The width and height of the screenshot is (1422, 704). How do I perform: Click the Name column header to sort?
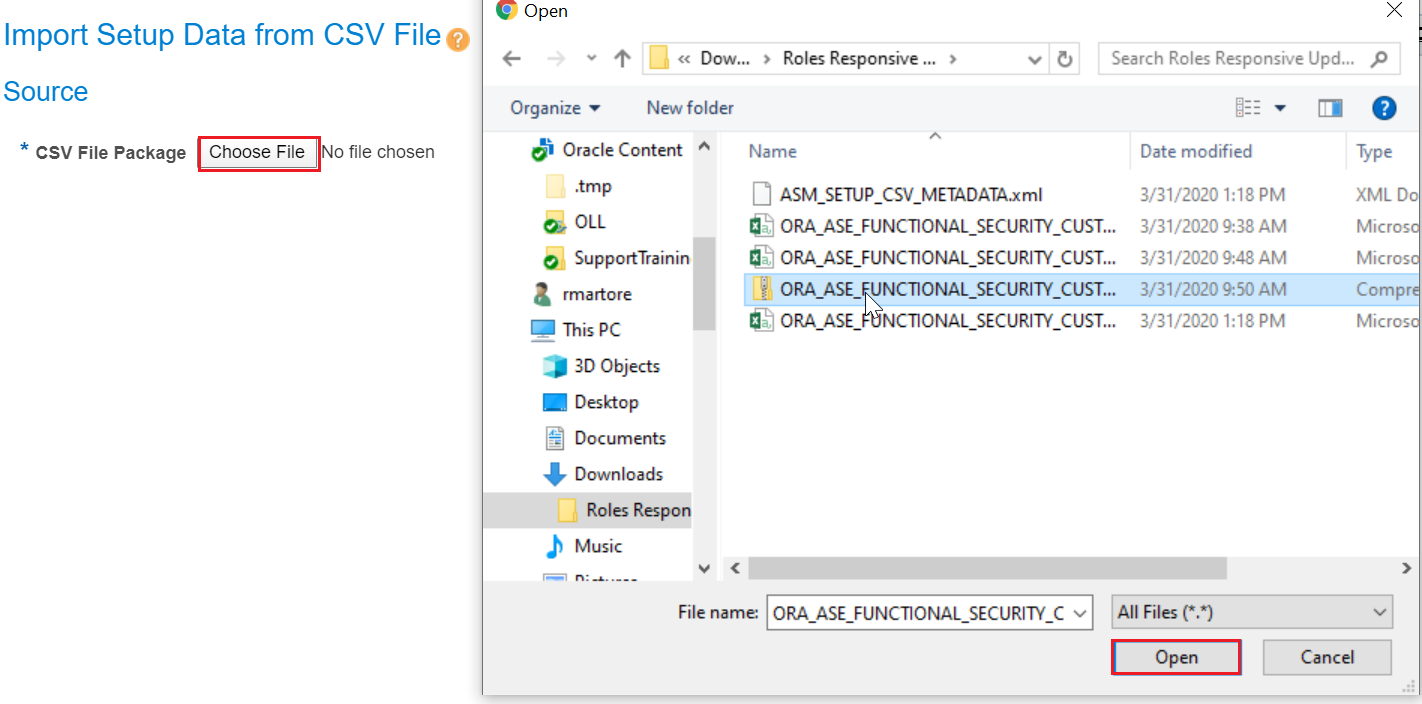(772, 151)
